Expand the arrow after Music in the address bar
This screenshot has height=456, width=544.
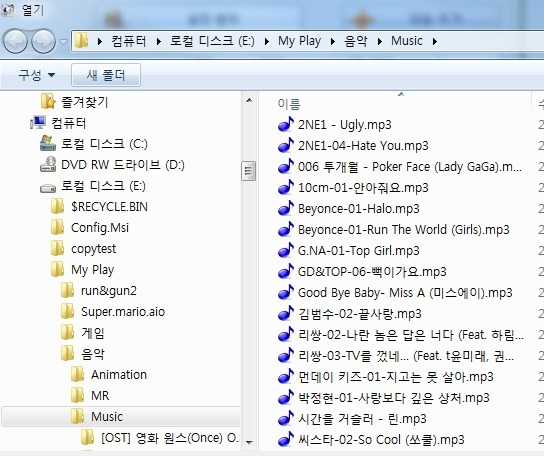[x=435, y=42]
